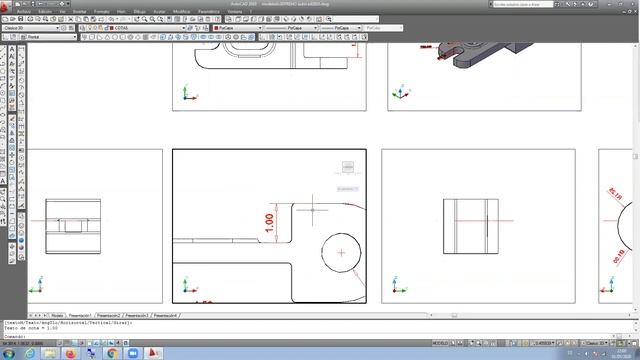
Task: Select the Line tool in Draw toolbar
Action: tap(3, 49)
